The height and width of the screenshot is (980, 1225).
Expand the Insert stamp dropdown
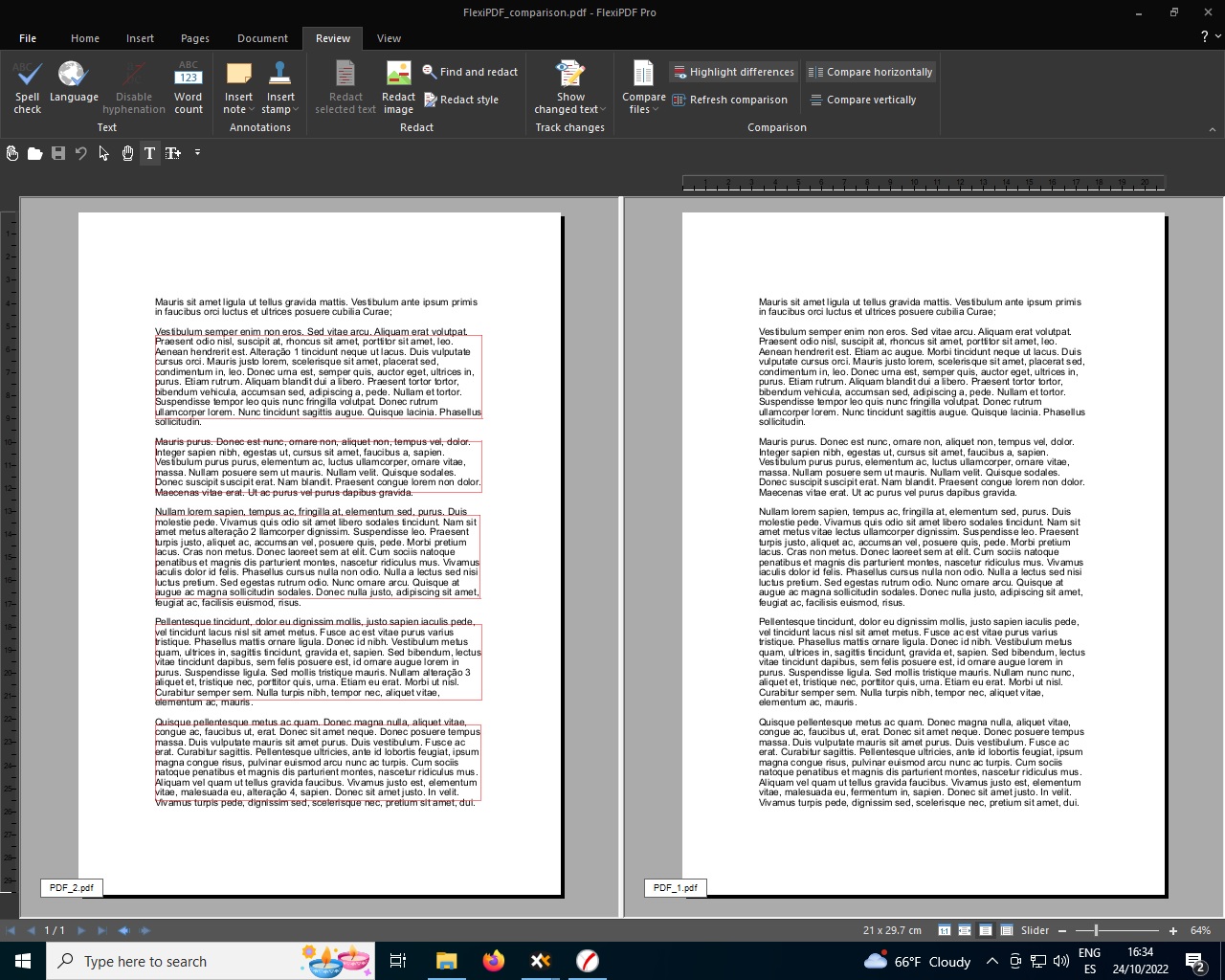tap(280, 109)
